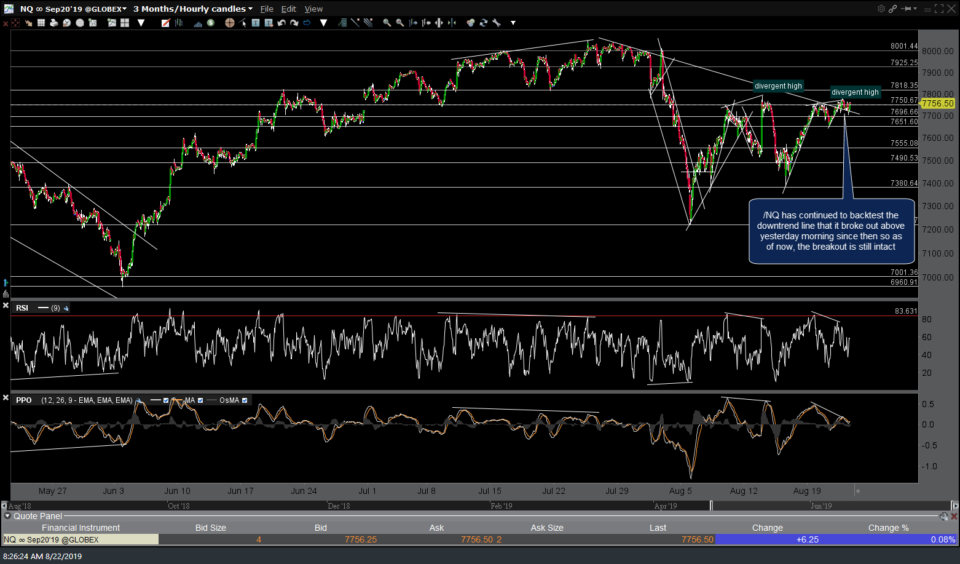Collapse the Quote Panel expander
This screenshot has height=564, width=960.
7,516
